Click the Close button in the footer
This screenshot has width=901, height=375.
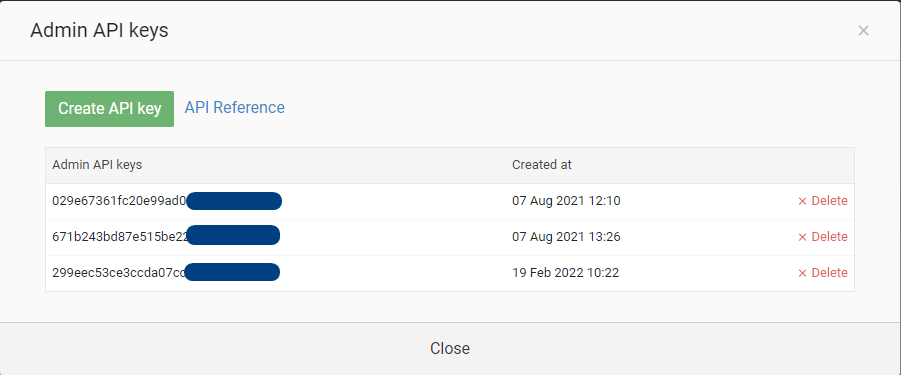pyautogui.click(x=450, y=349)
